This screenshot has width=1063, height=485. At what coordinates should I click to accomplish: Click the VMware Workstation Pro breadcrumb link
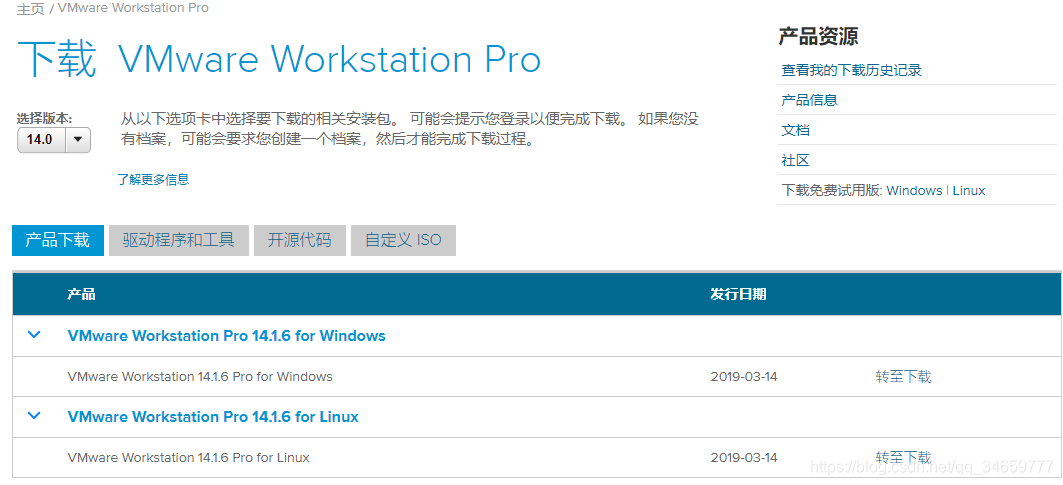click(x=134, y=8)
